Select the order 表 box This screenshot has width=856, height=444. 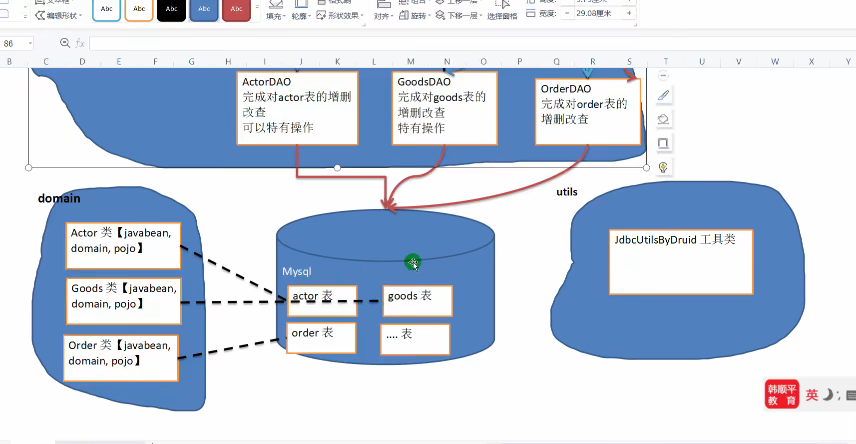[321, 338]
